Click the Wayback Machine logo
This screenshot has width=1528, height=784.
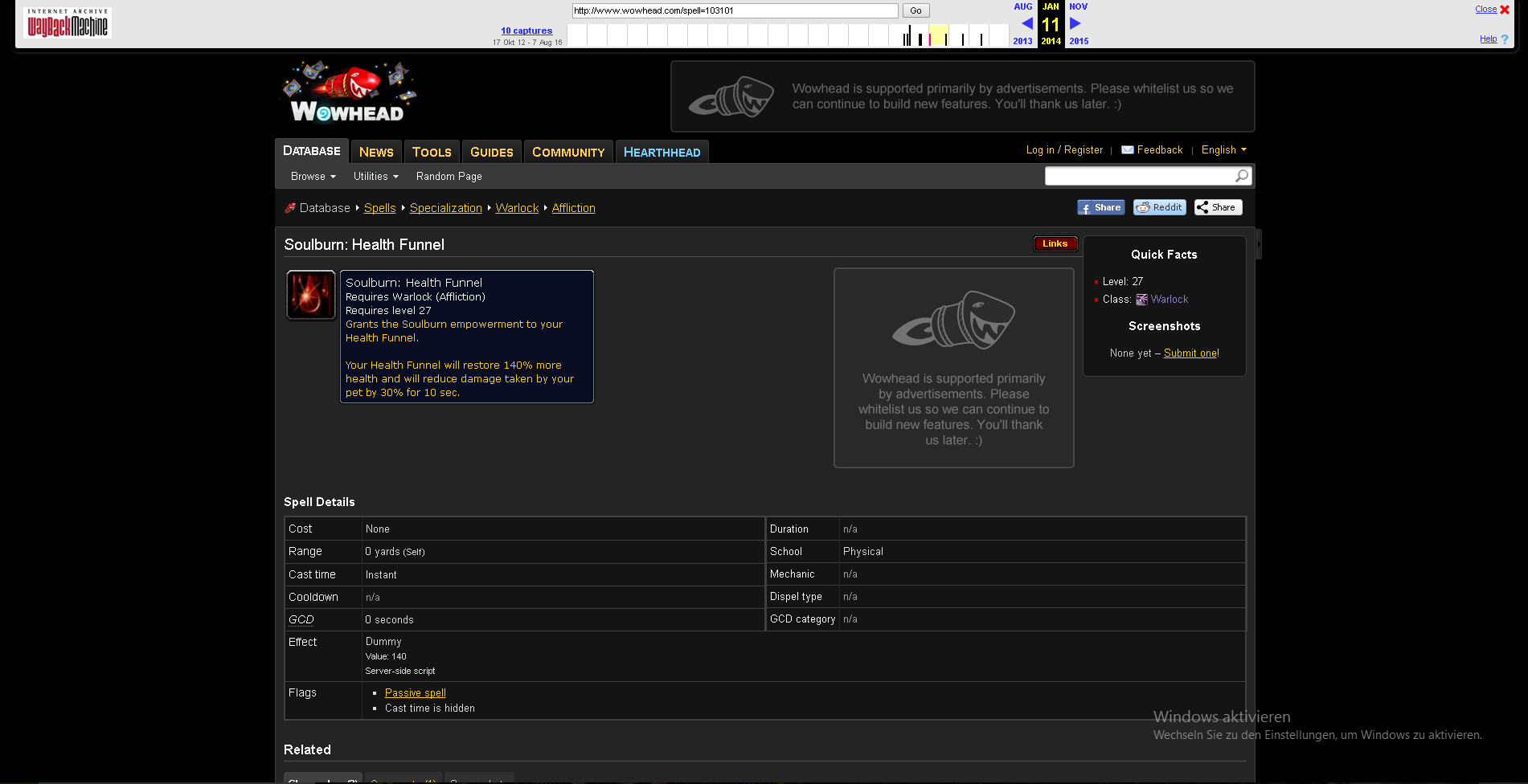pyautogui.click(x=68, y=23)
